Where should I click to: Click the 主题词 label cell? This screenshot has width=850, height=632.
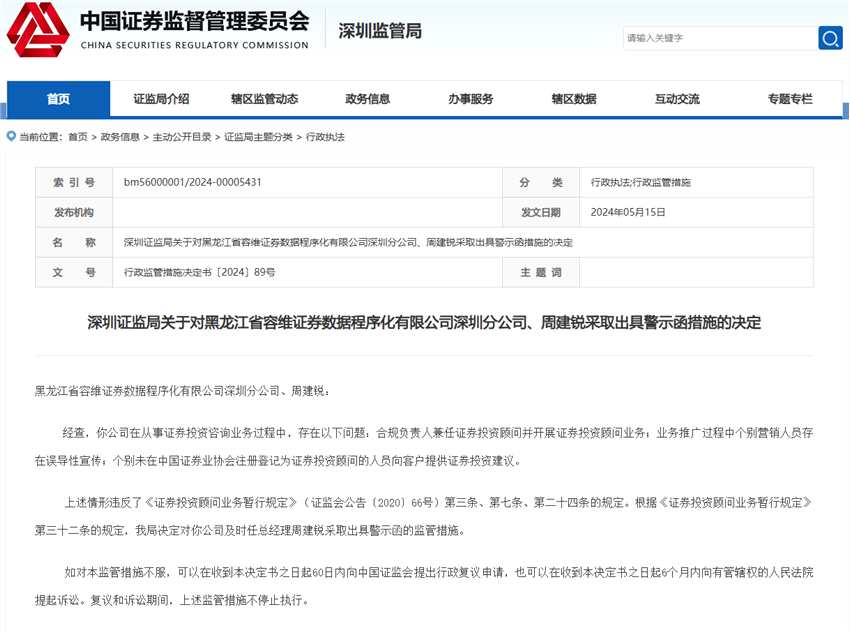click(541, 272)
